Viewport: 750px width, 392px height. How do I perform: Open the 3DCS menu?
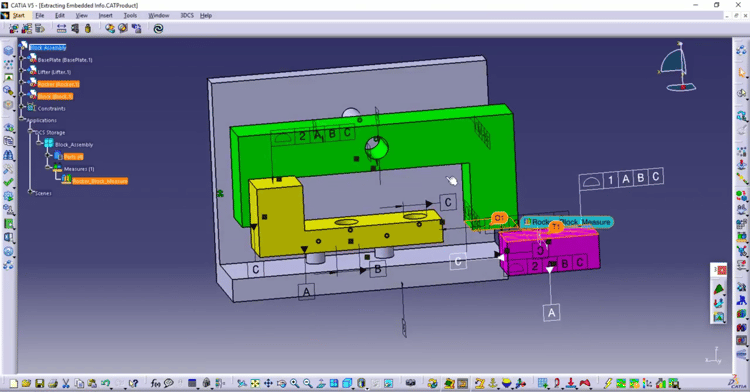pos(187,16)
